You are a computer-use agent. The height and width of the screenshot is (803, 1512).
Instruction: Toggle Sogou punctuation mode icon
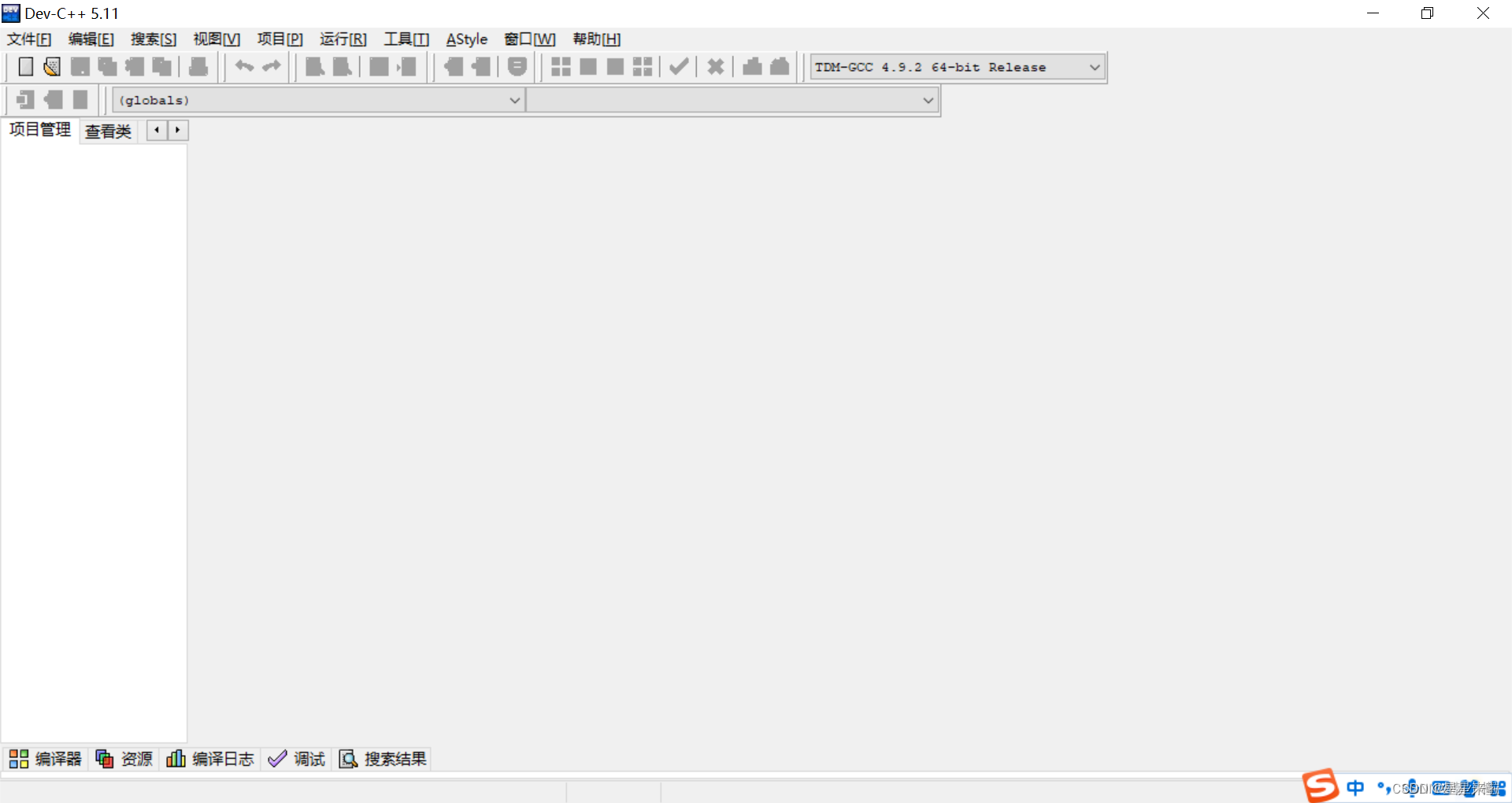(x=1384, y=787)
